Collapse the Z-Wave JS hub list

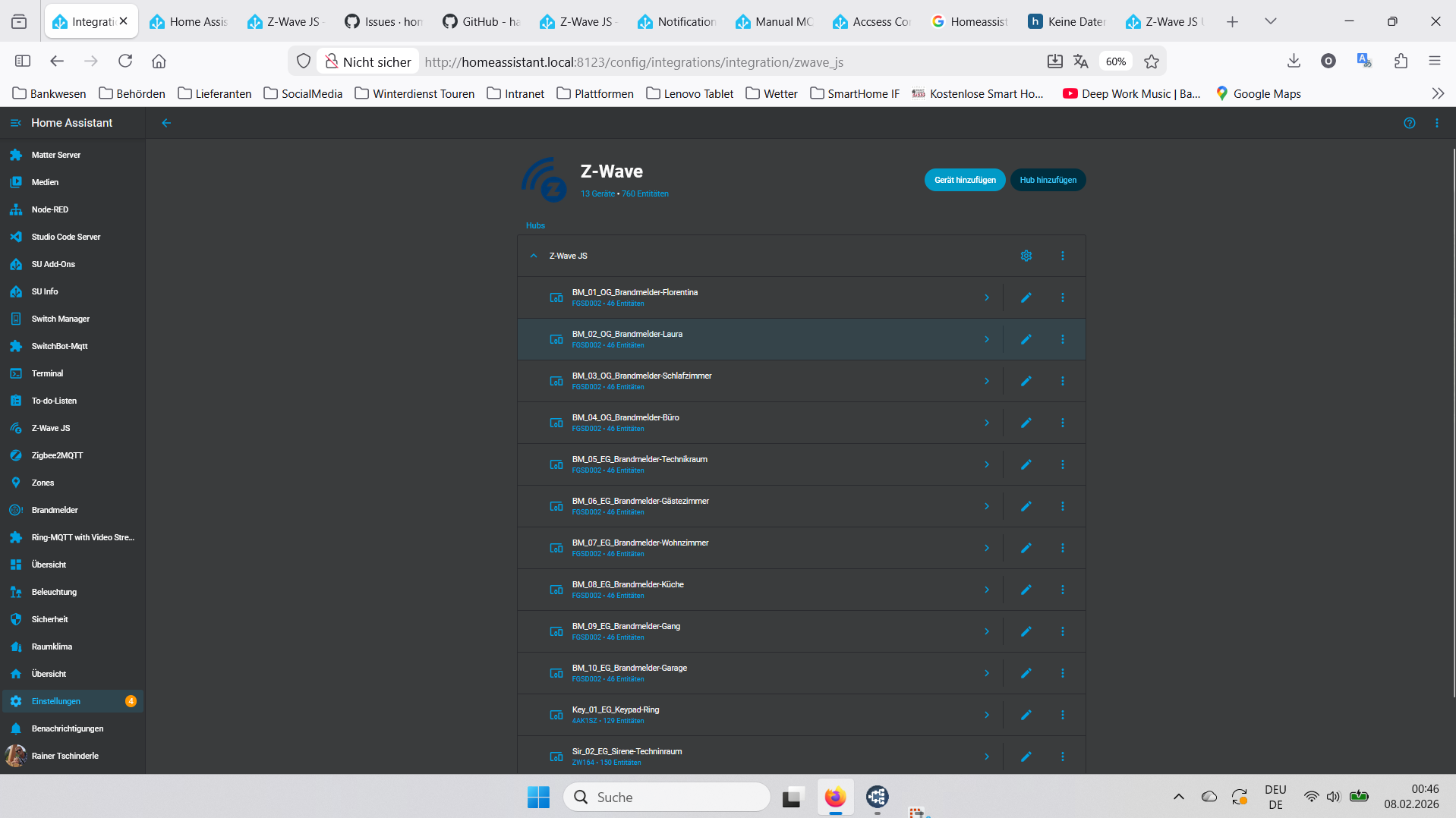click(534, 256)
